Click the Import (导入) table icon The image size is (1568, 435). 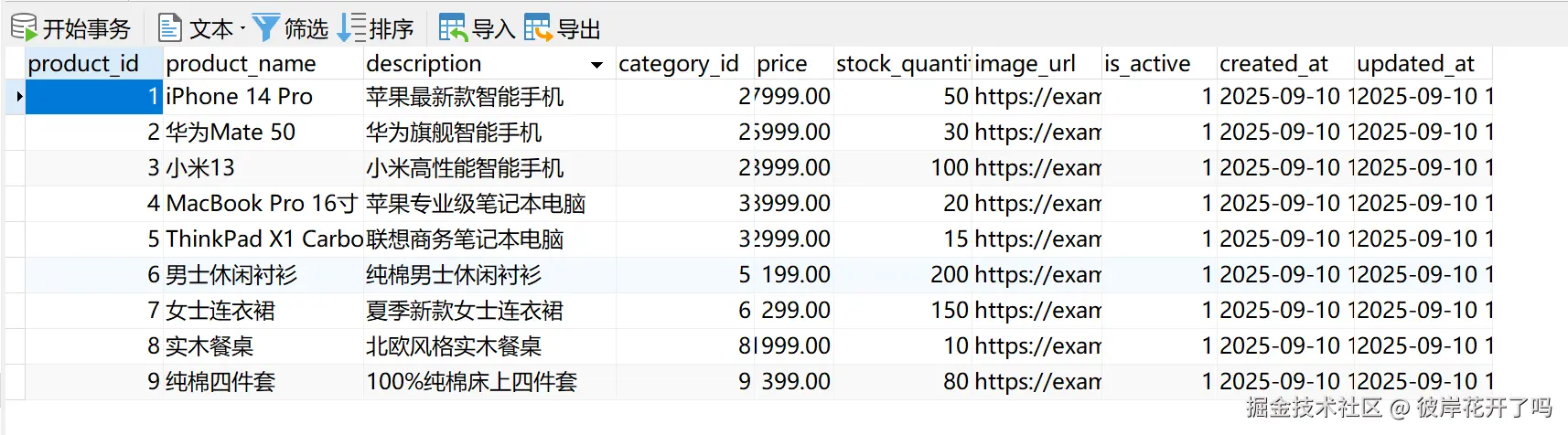pos(453,28)
